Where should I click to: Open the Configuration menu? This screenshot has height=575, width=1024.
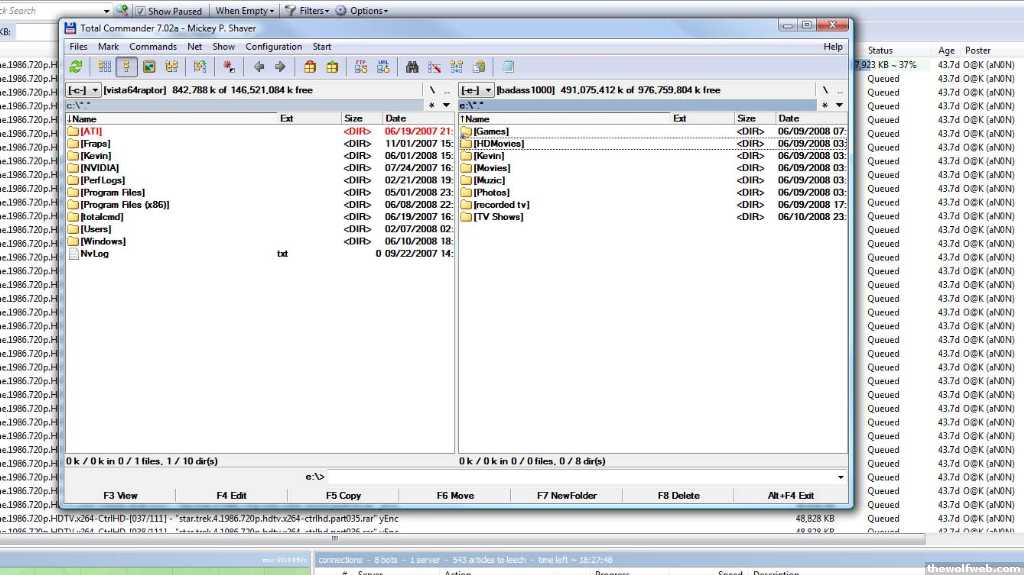tap(273, 47)
